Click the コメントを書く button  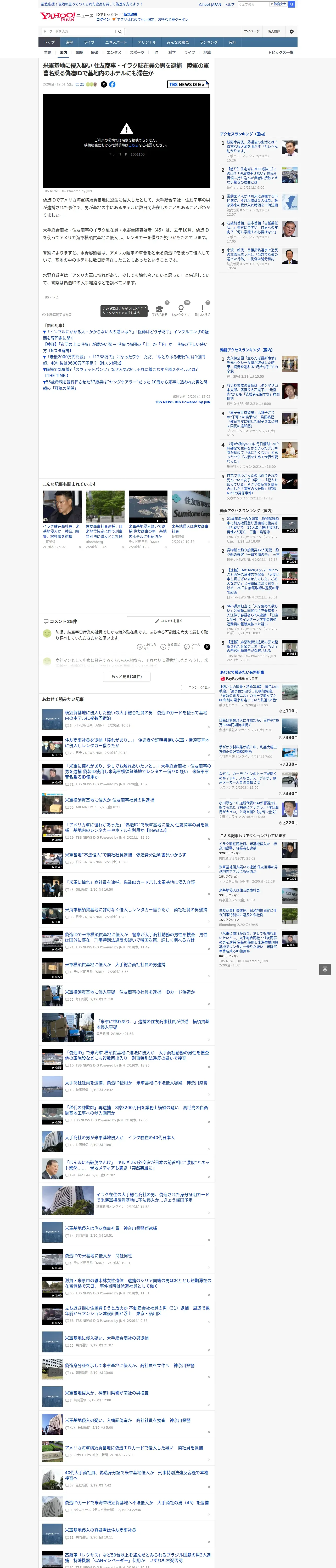(x=168, y=621)
